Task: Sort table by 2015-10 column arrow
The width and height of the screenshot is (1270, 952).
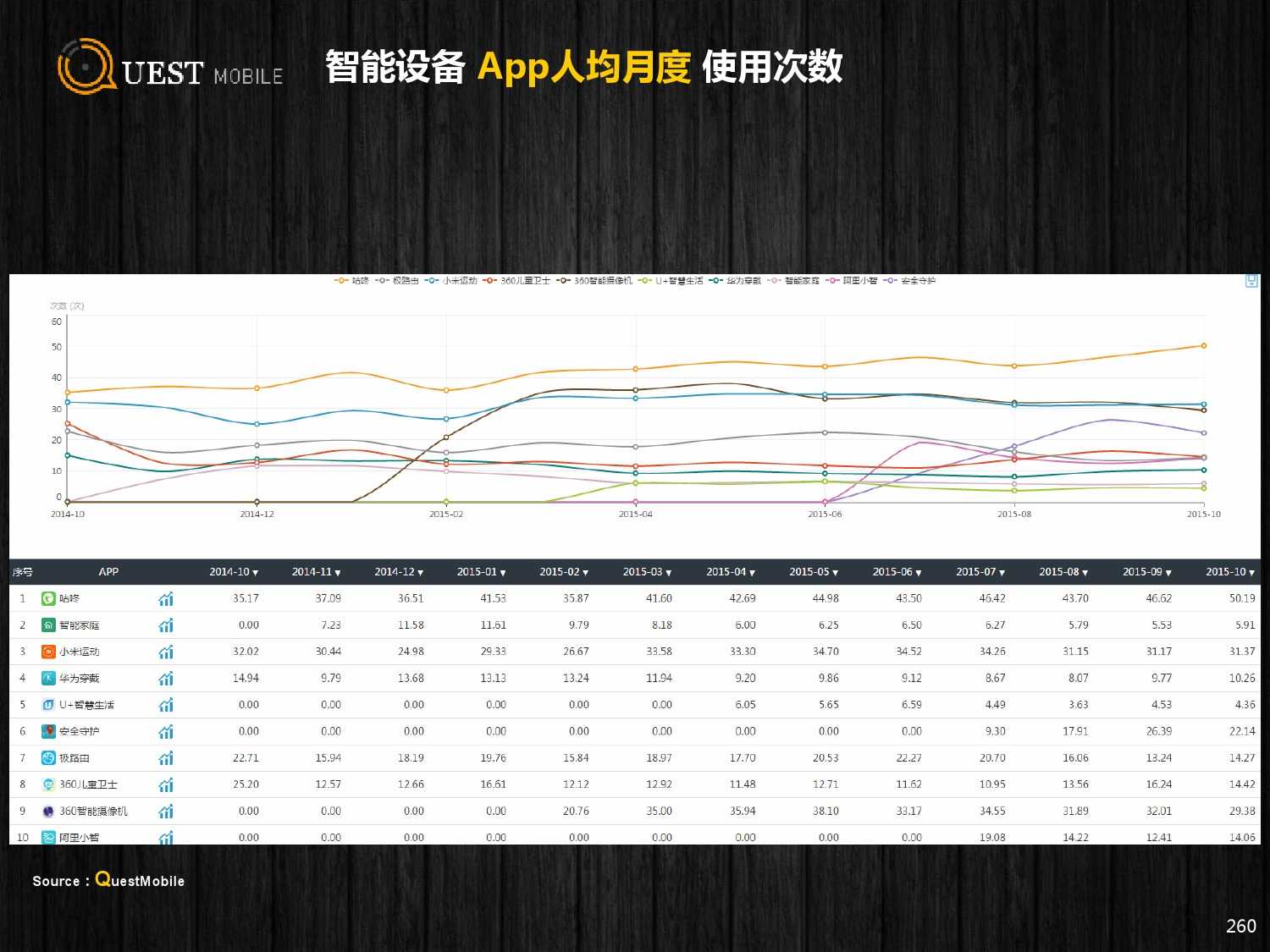Action: point(1253,573)
